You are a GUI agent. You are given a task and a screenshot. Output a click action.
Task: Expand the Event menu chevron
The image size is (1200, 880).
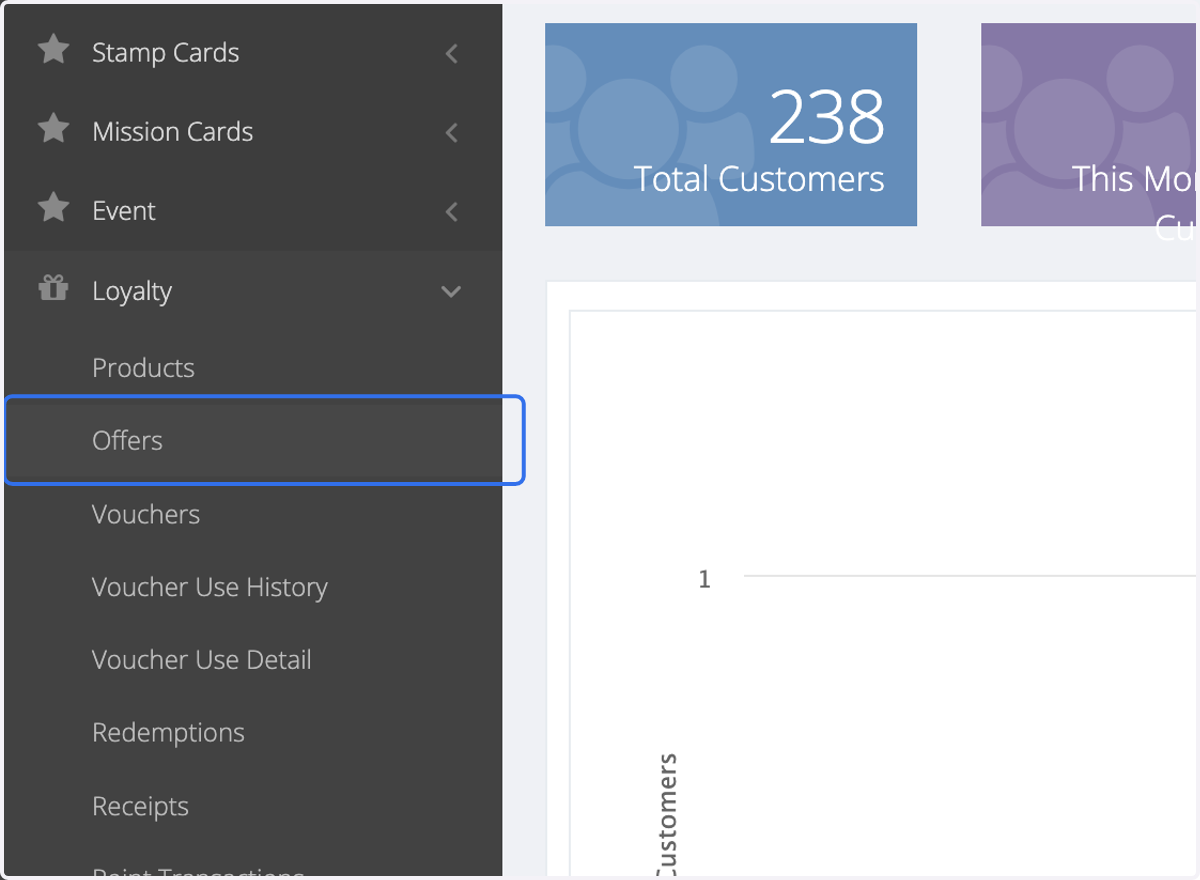(x=452, y=212)
